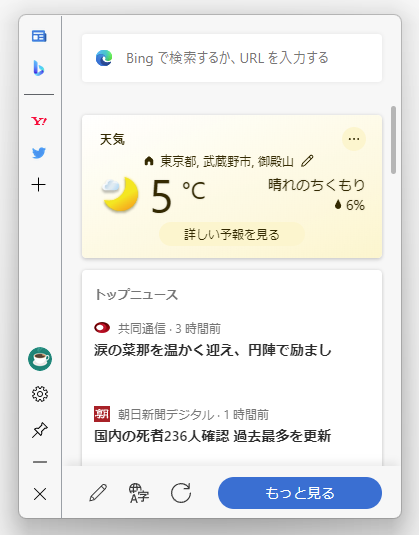This screenshot has width=419, height=535.
Task: Click the もっと見る button
Action: pos(300,493)
